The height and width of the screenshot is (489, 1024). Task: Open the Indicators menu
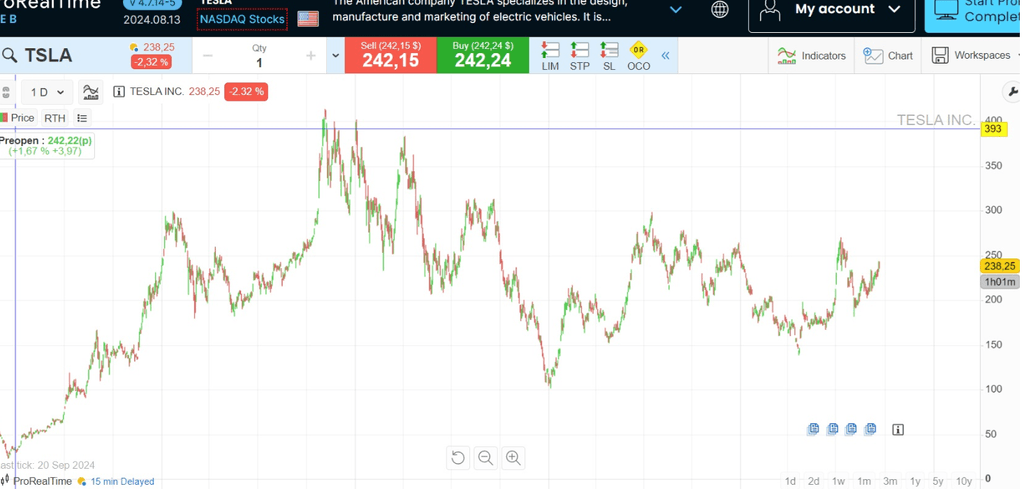(812, 56)
